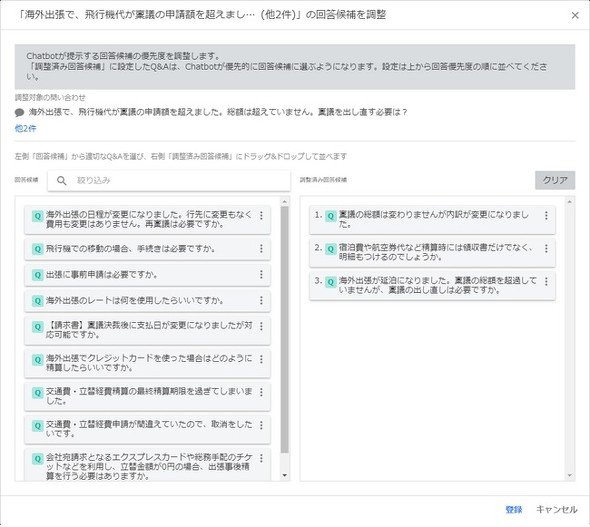Open kebab menu for adjusted candidate 3
Viewport: 590px width, 527px height.
546,281
